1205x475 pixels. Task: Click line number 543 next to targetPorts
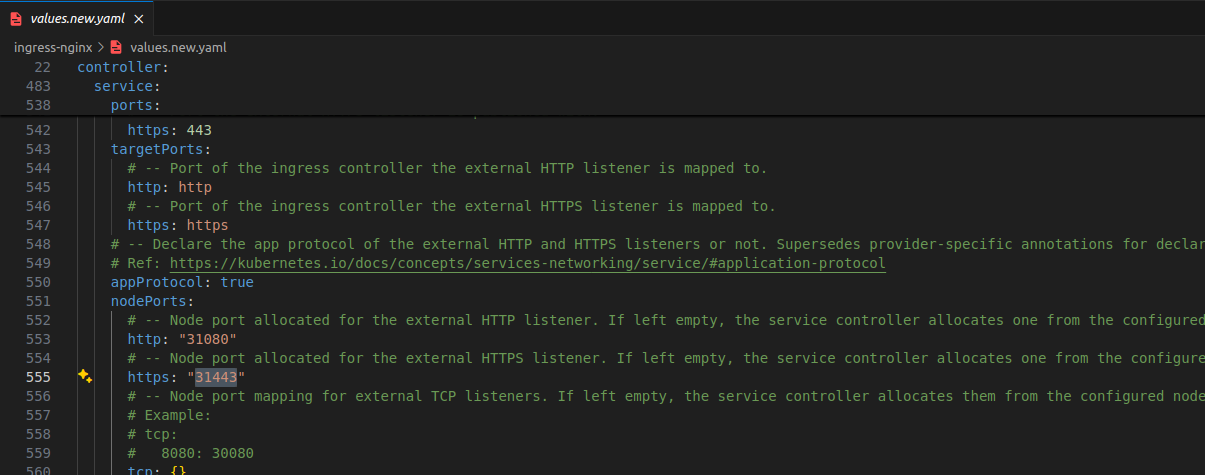[x=37, y=149]
